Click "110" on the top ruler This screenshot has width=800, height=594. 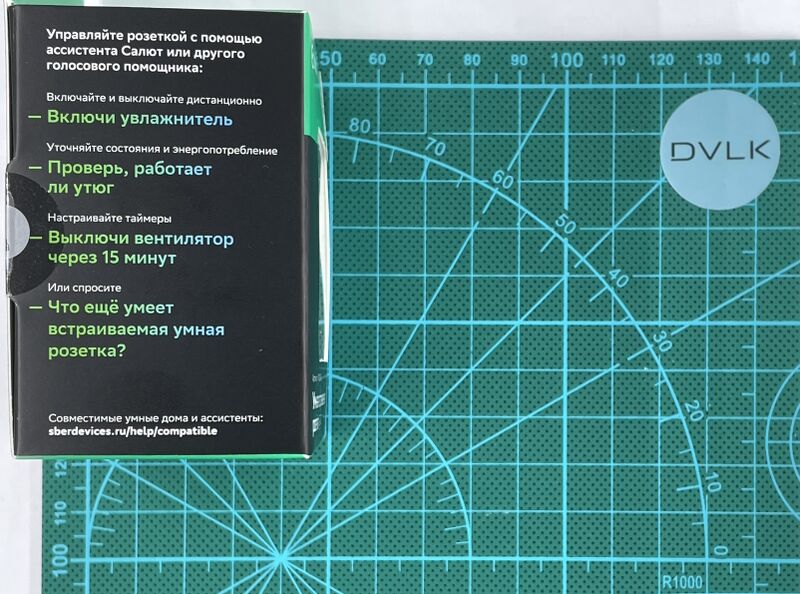613,60
